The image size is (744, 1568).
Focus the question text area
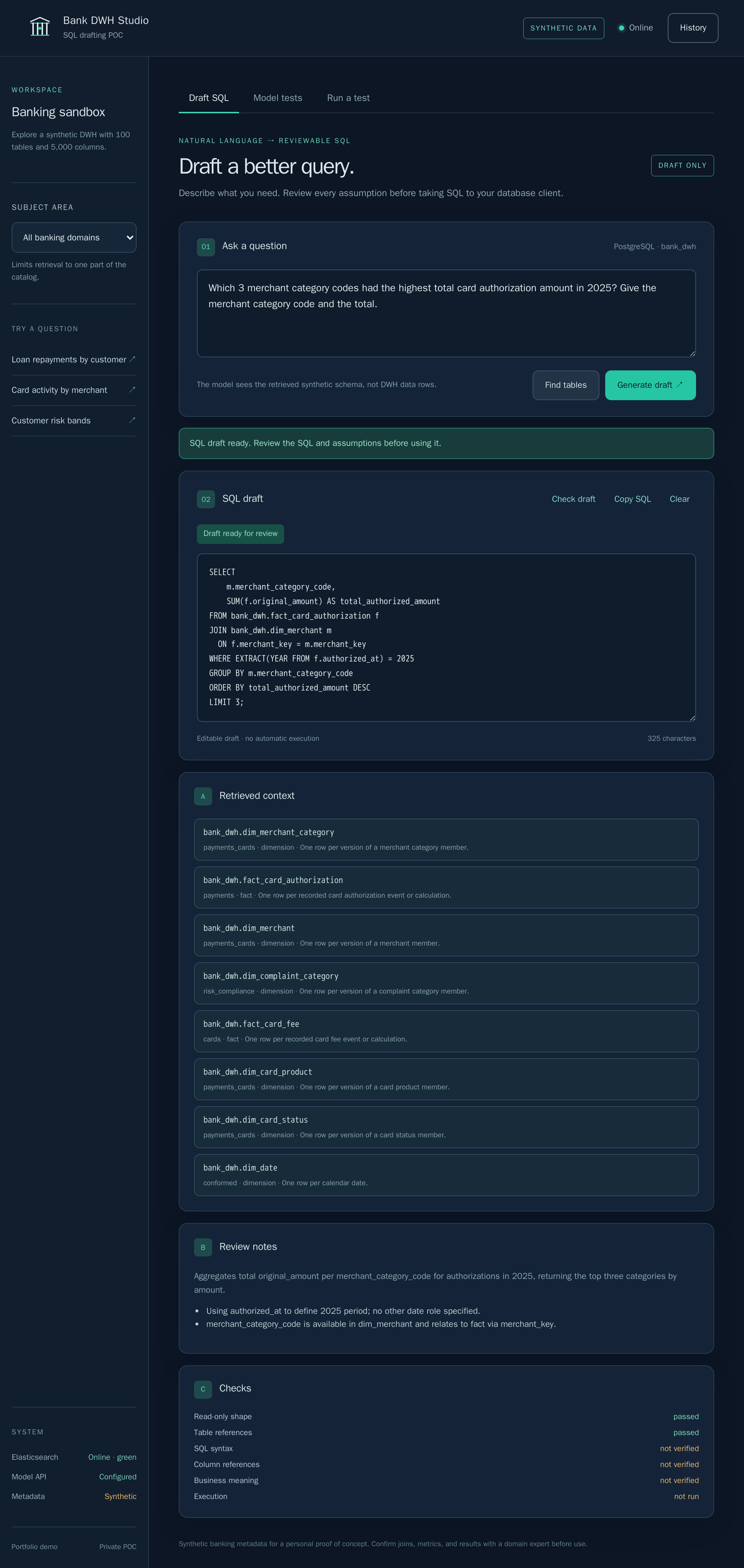446,313
